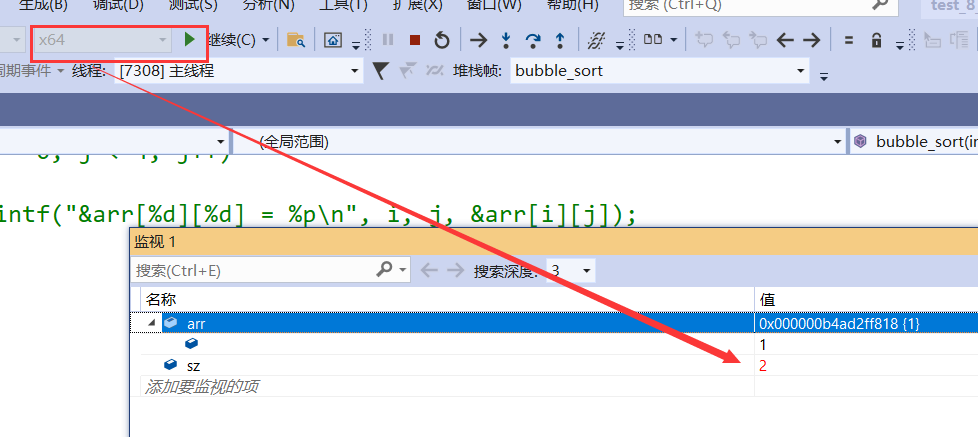
Task: Select the sz watch row
Action: coord(554,366)
